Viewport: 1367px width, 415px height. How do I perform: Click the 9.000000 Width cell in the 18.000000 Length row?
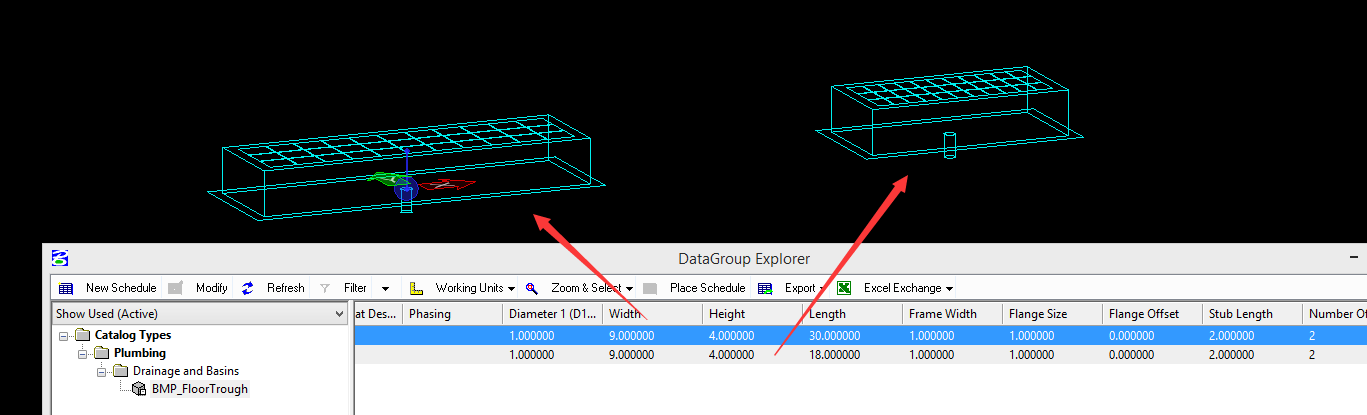coord(652,355)
